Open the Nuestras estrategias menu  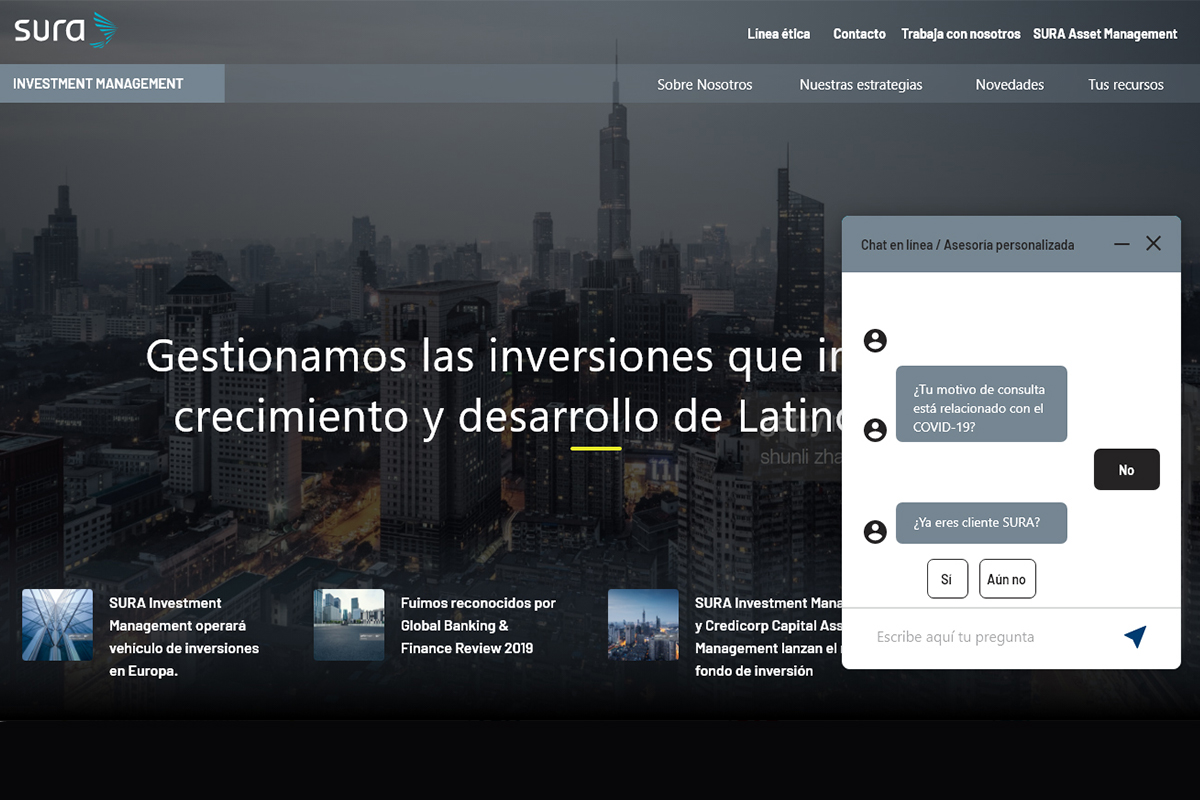click(861, 85)
